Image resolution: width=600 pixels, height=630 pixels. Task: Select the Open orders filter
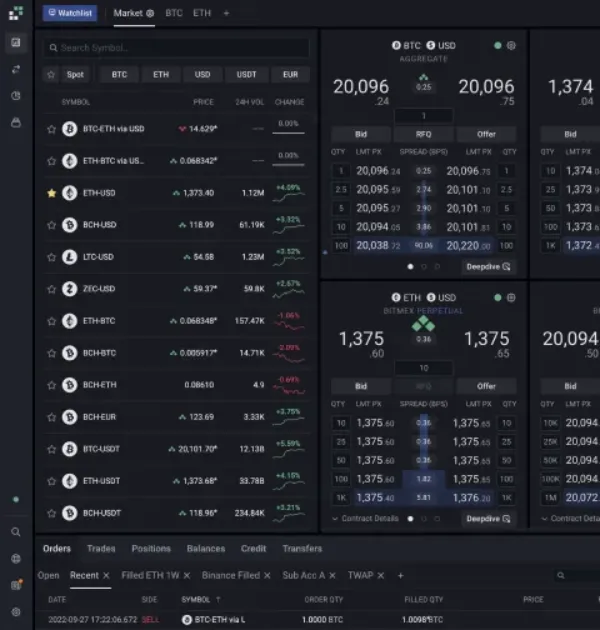(x=48, y=575)
